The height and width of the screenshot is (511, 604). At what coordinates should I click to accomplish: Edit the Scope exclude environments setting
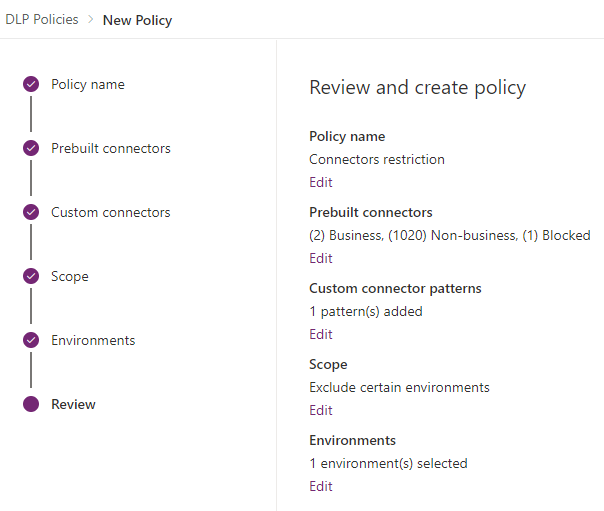(320, 410)
